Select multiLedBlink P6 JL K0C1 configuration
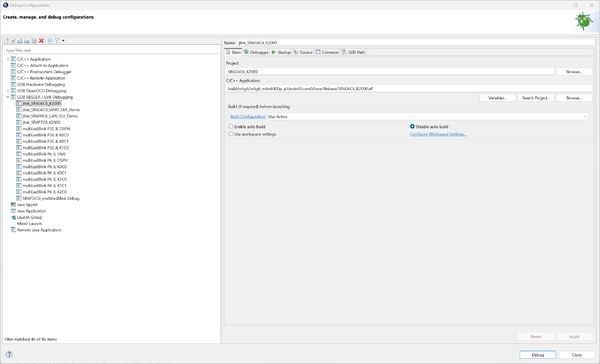 (41, 173)
